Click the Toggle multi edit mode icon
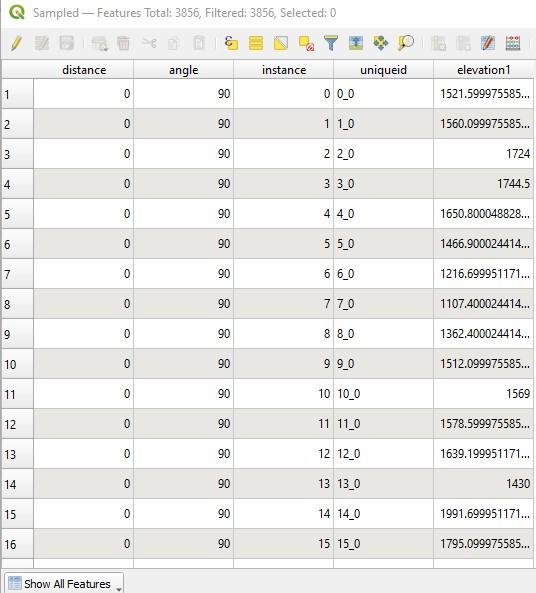 point(42,43)
